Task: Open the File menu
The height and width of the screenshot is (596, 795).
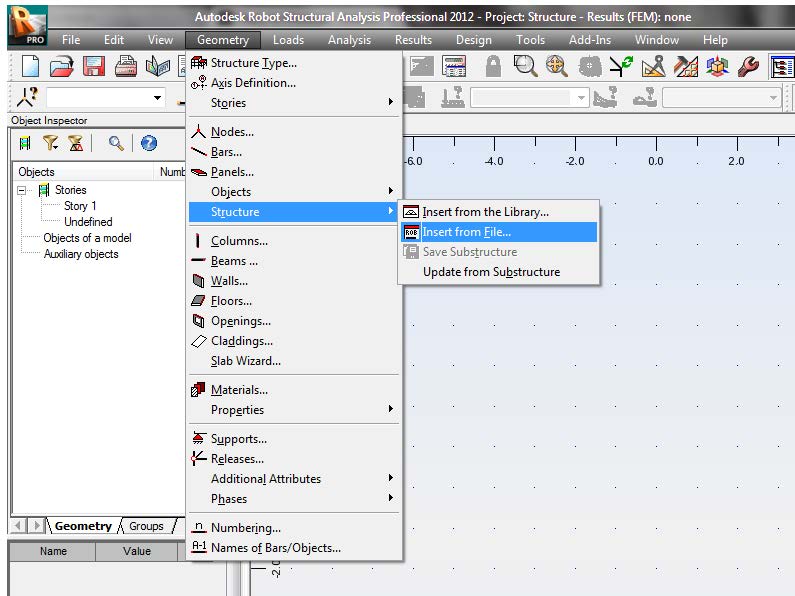Action: point(71,40)
